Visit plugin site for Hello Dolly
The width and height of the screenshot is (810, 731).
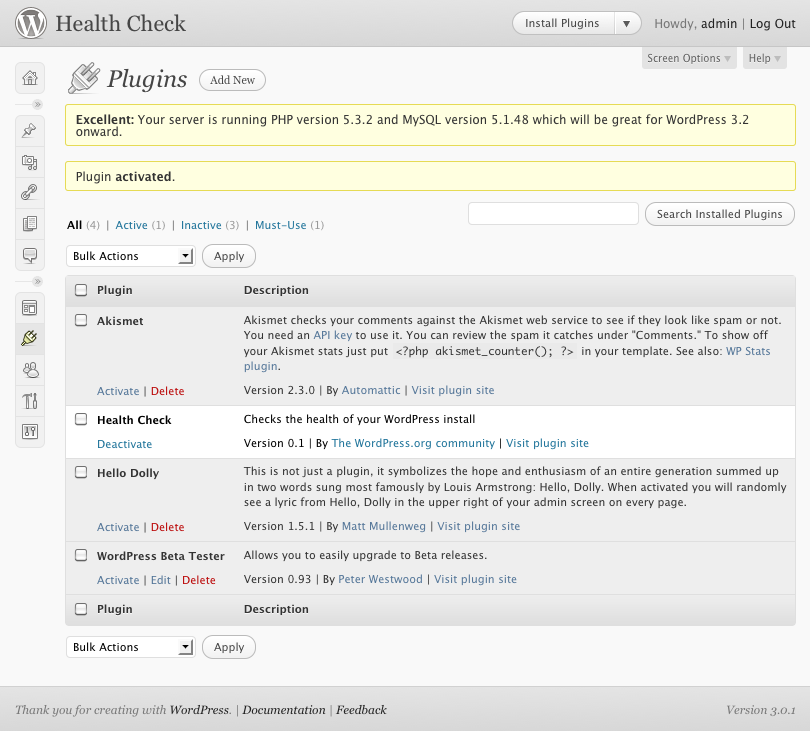(x=478, y=526)
